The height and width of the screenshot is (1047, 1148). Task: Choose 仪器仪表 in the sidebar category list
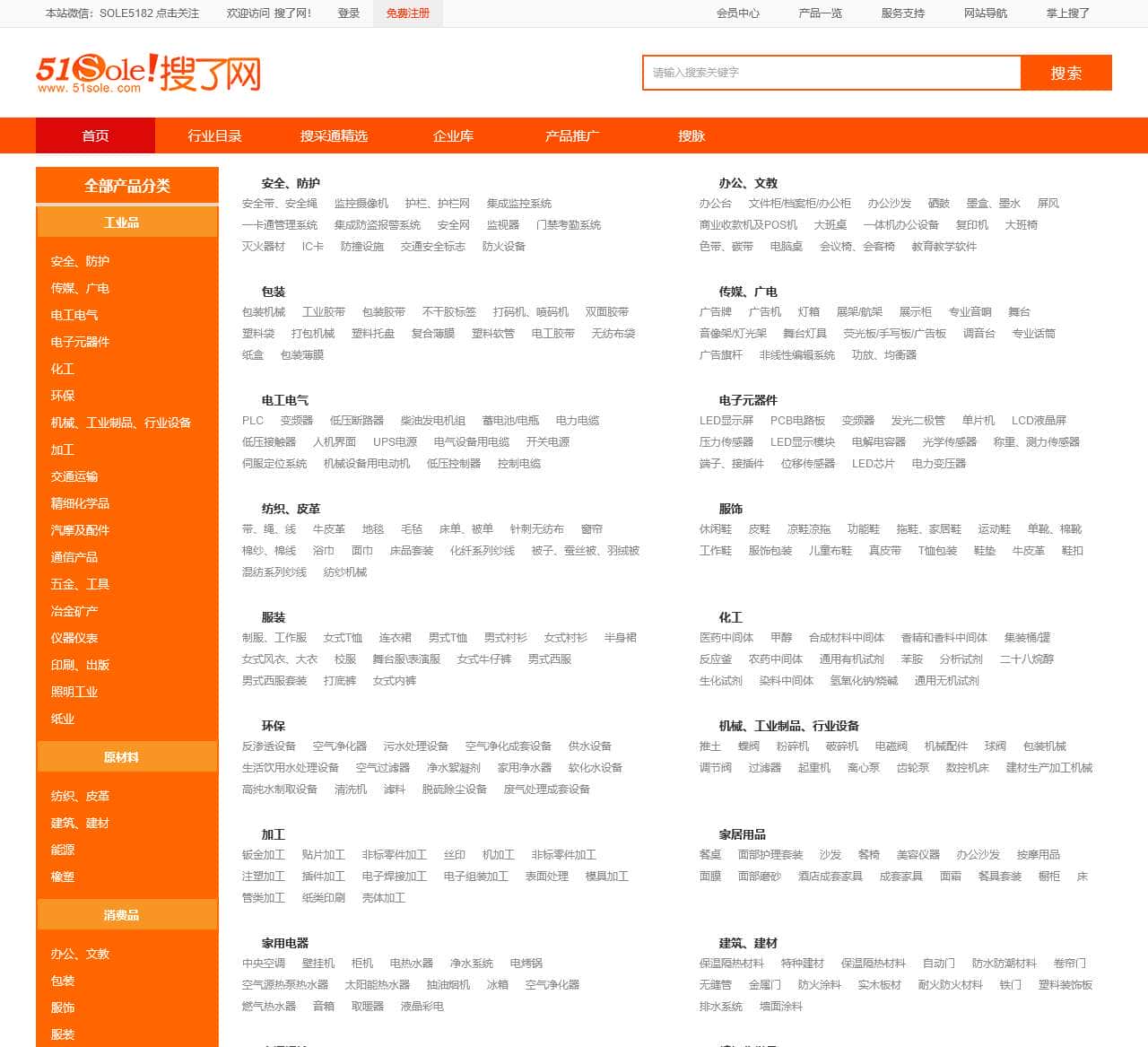tap(74, 638)
